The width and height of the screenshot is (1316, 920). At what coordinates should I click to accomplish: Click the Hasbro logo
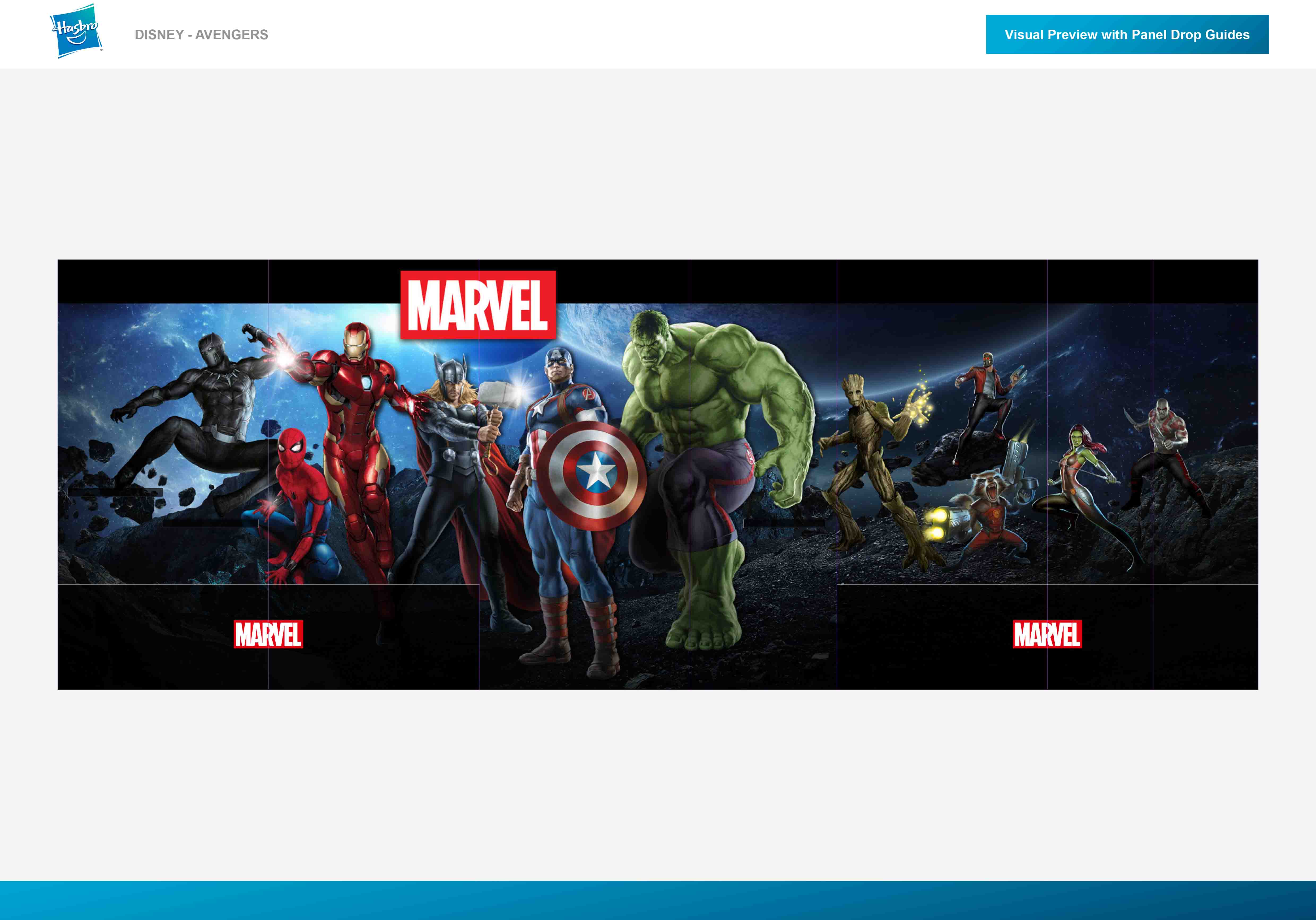click(x=76, y=31)
